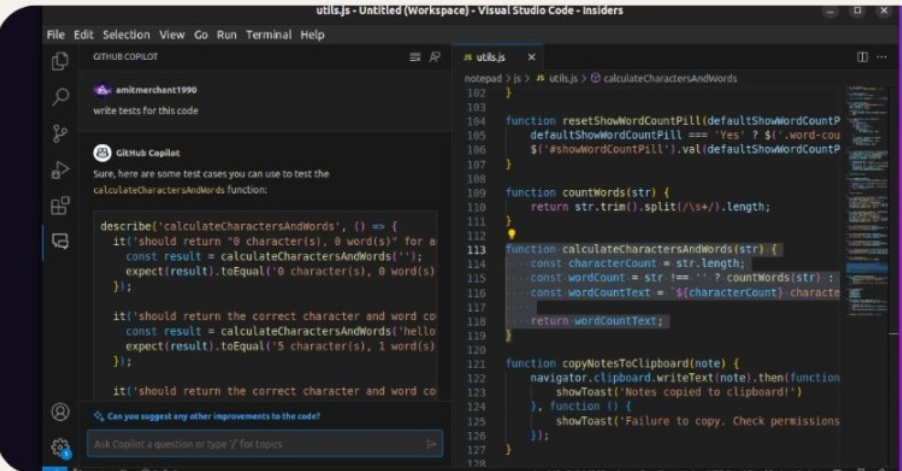Click the chat feedback icon in Copilot header
The width and height of the screenshot is (902, 471).
coord(435,57)
